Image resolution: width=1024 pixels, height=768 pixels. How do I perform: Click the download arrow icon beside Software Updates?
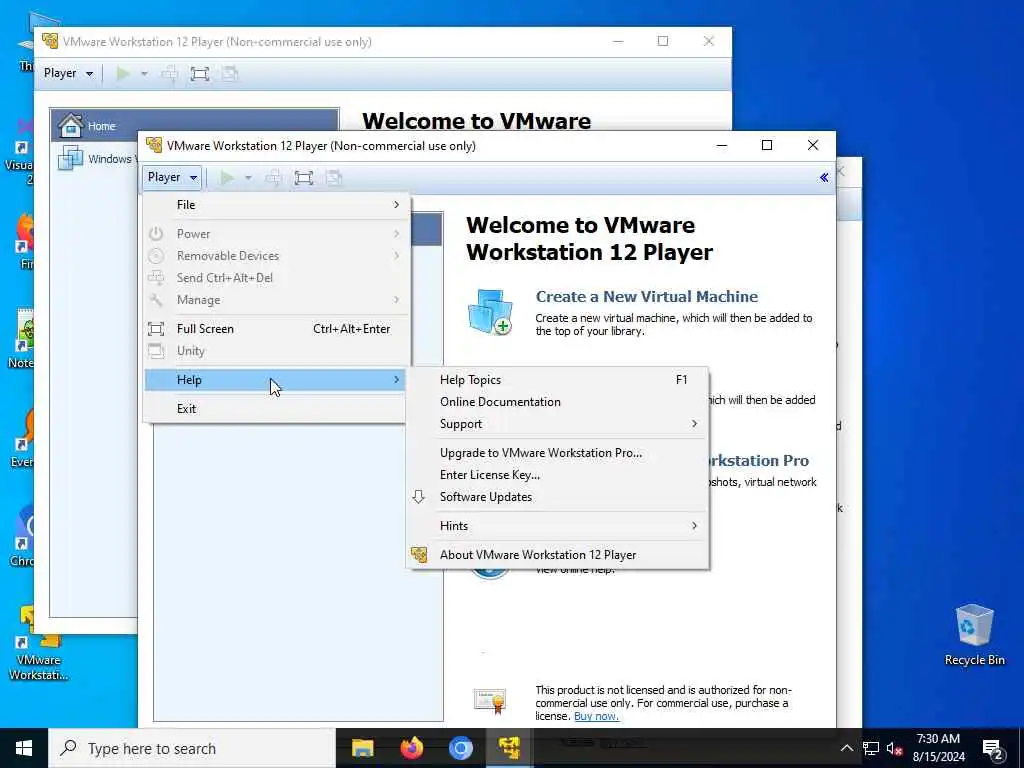pos(419,497)
